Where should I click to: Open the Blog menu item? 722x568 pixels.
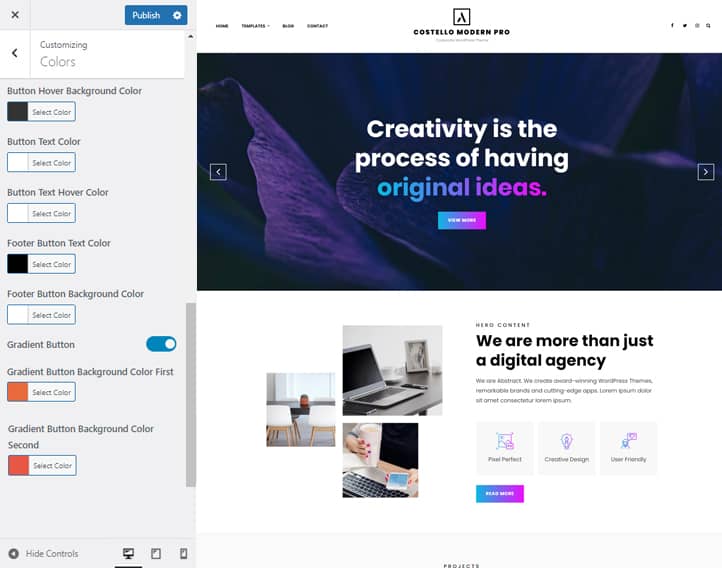288,26
